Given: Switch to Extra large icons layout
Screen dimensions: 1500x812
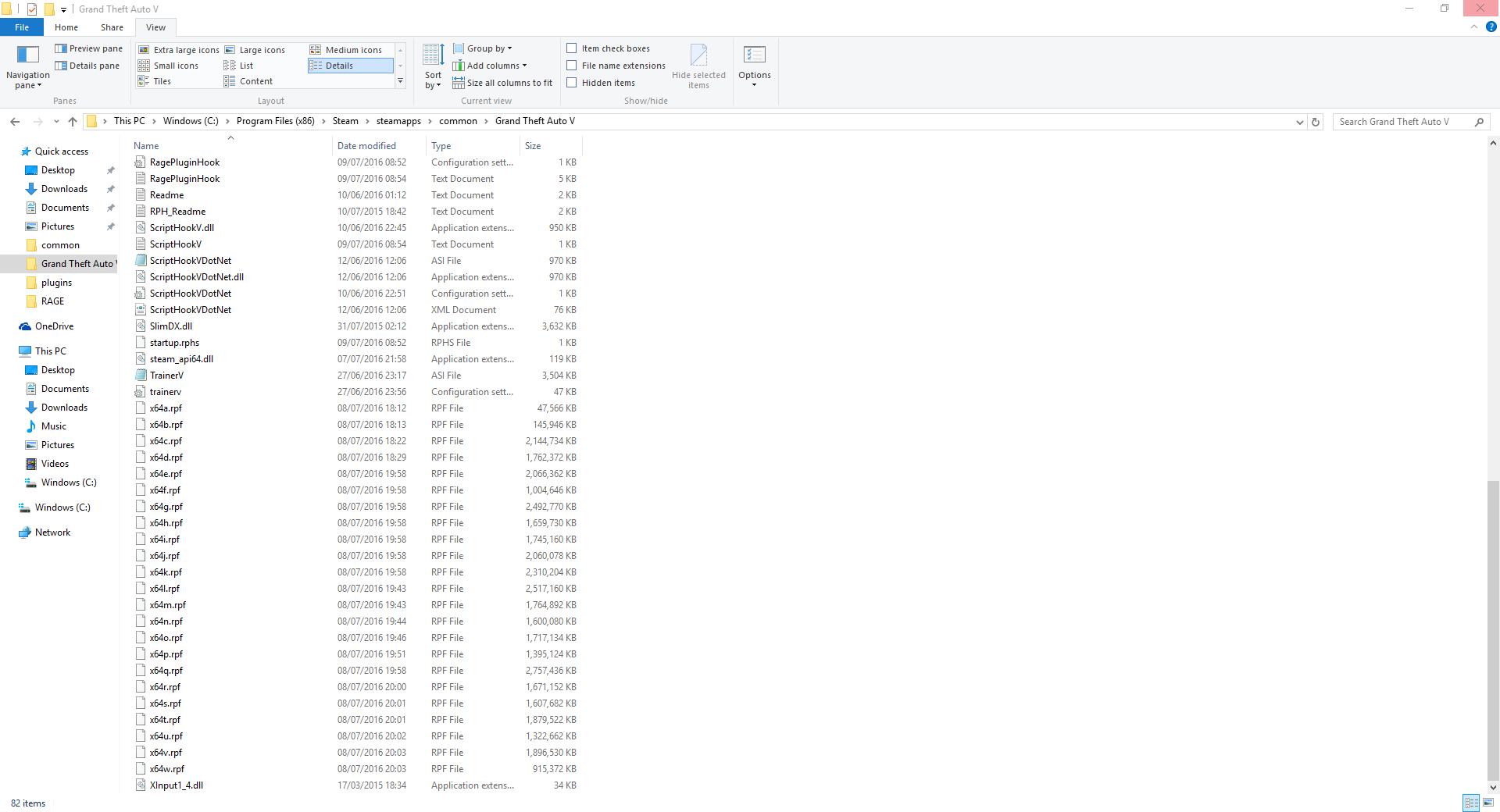Looking at the screenshot, I should (179, 50).
